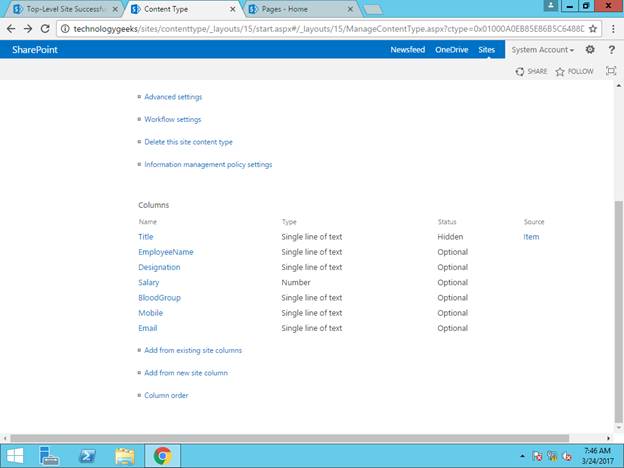Click the Item source link

tap(531, 237)
